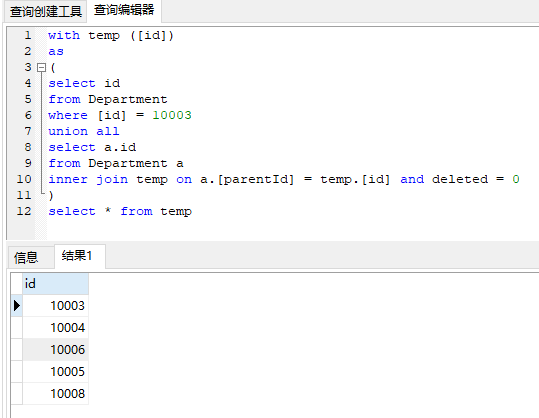
Task: Click 'select * from temp' final line
Action: pos(120,211)
